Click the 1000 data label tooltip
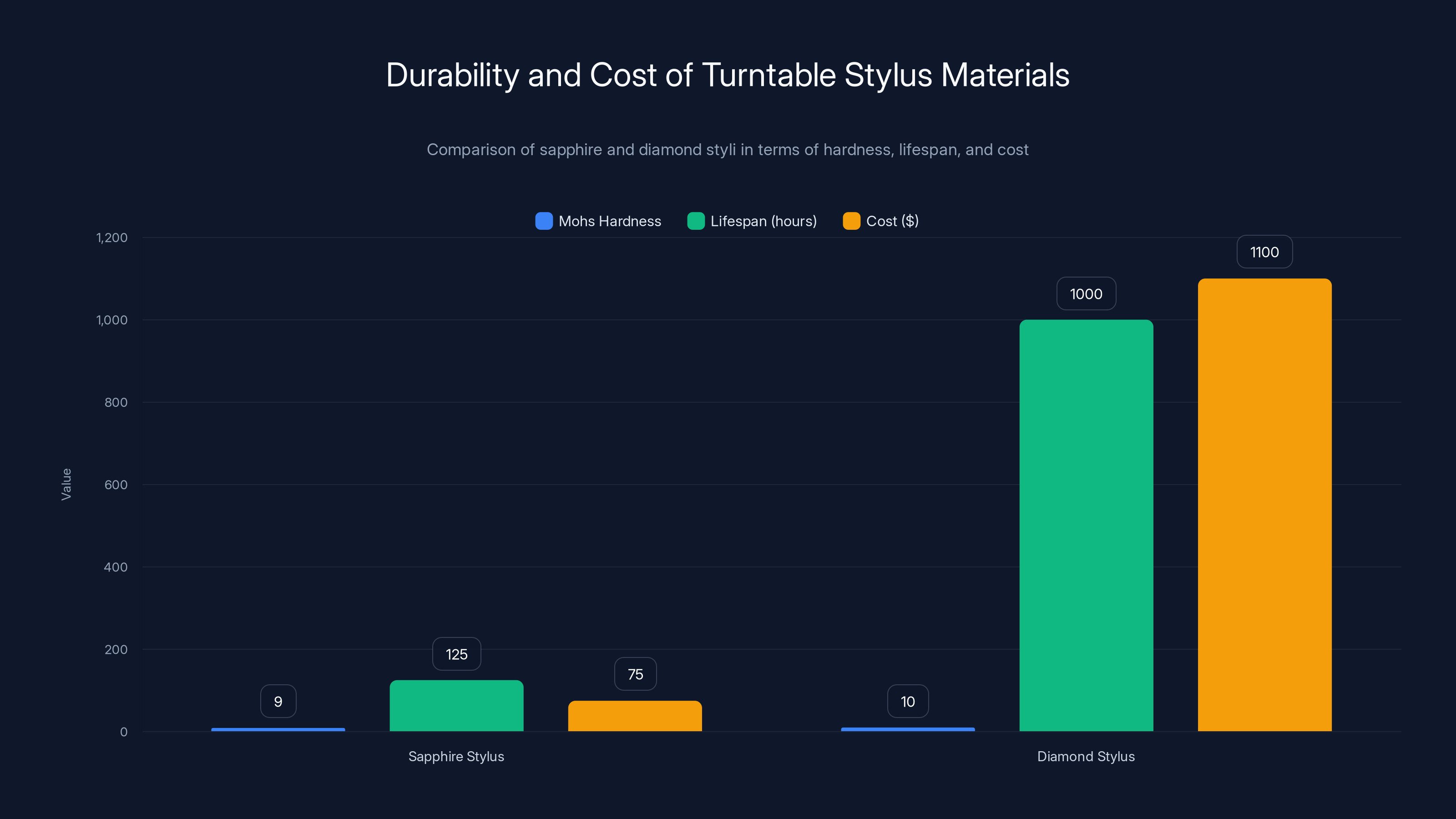 click(x=1086, y=293)
